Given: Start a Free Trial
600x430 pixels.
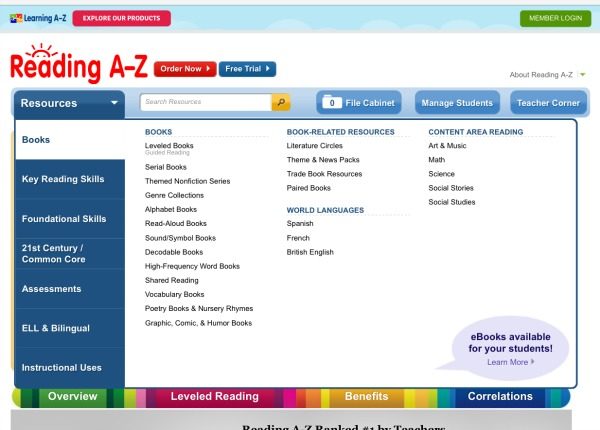Looking at the screenshot, I should (x=247, y=69).
